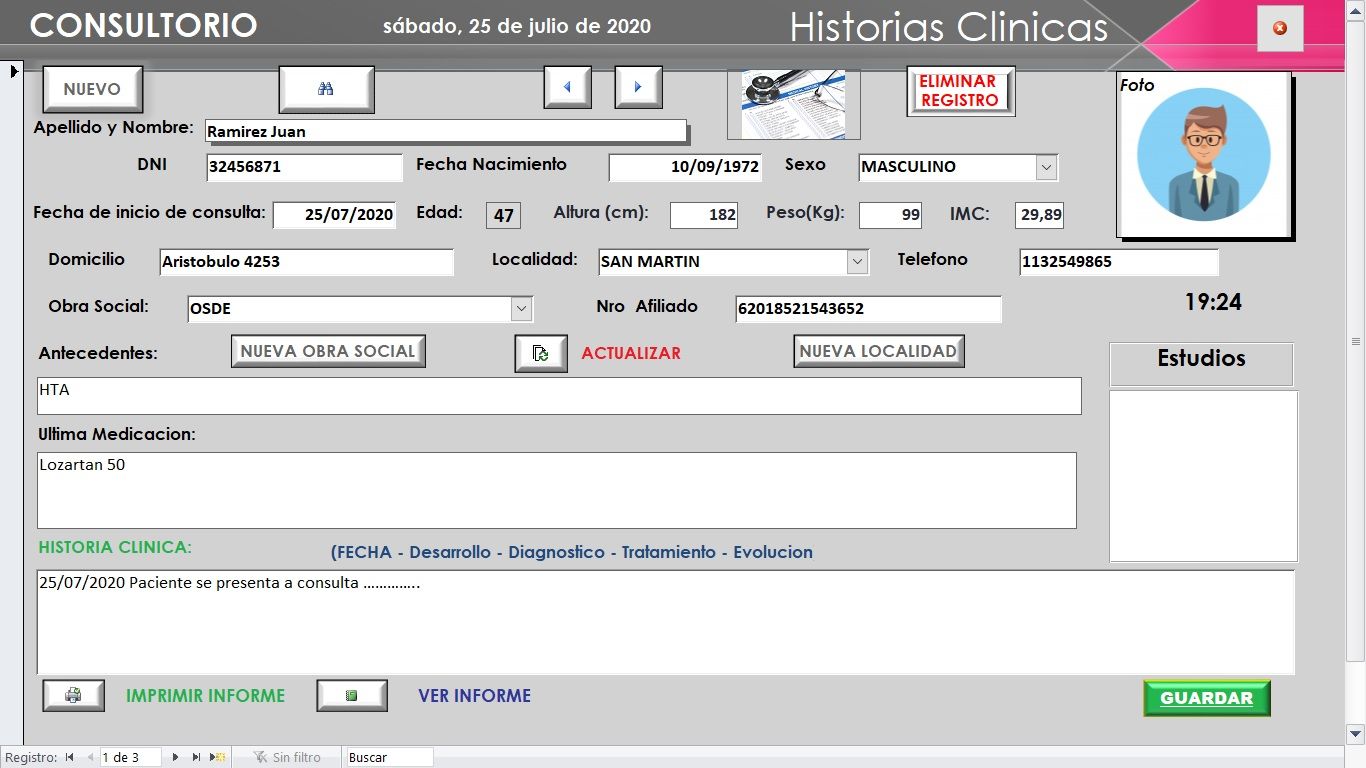The image size is (1366, 768).
Task: Click the NUEVA LOCALIDAD button
Action: click(x=878, y=351)
